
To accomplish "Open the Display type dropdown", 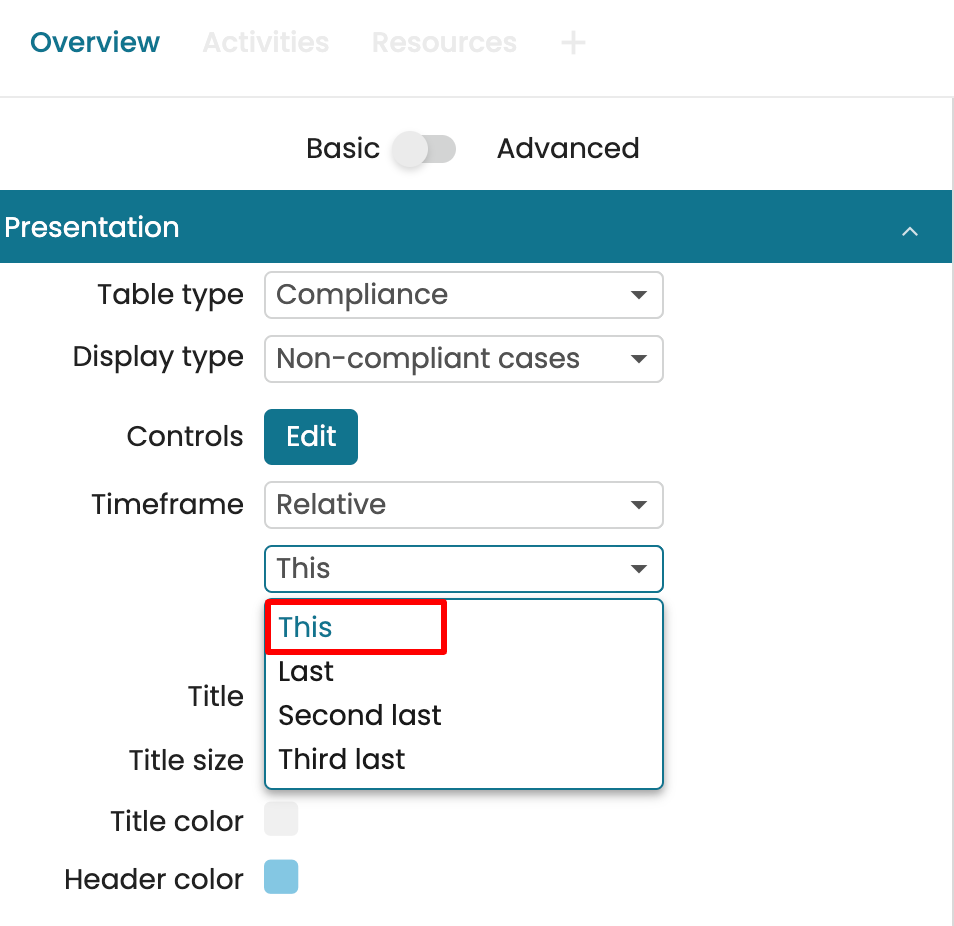I will pos(463,359).
